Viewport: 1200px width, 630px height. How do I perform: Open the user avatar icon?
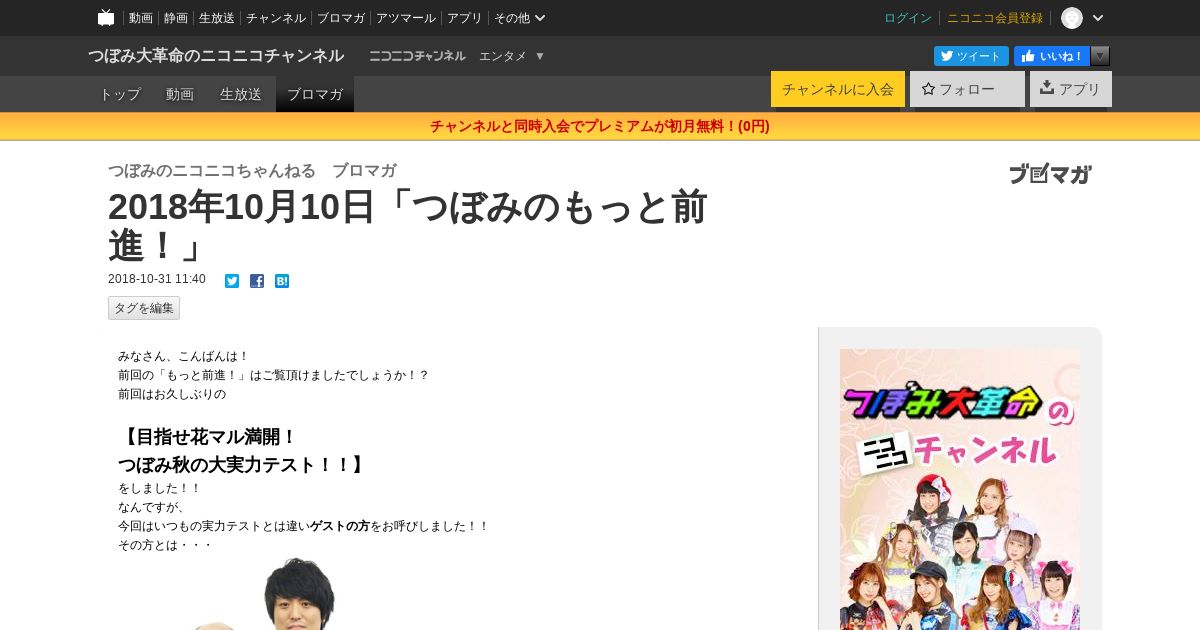[1072, 18]
